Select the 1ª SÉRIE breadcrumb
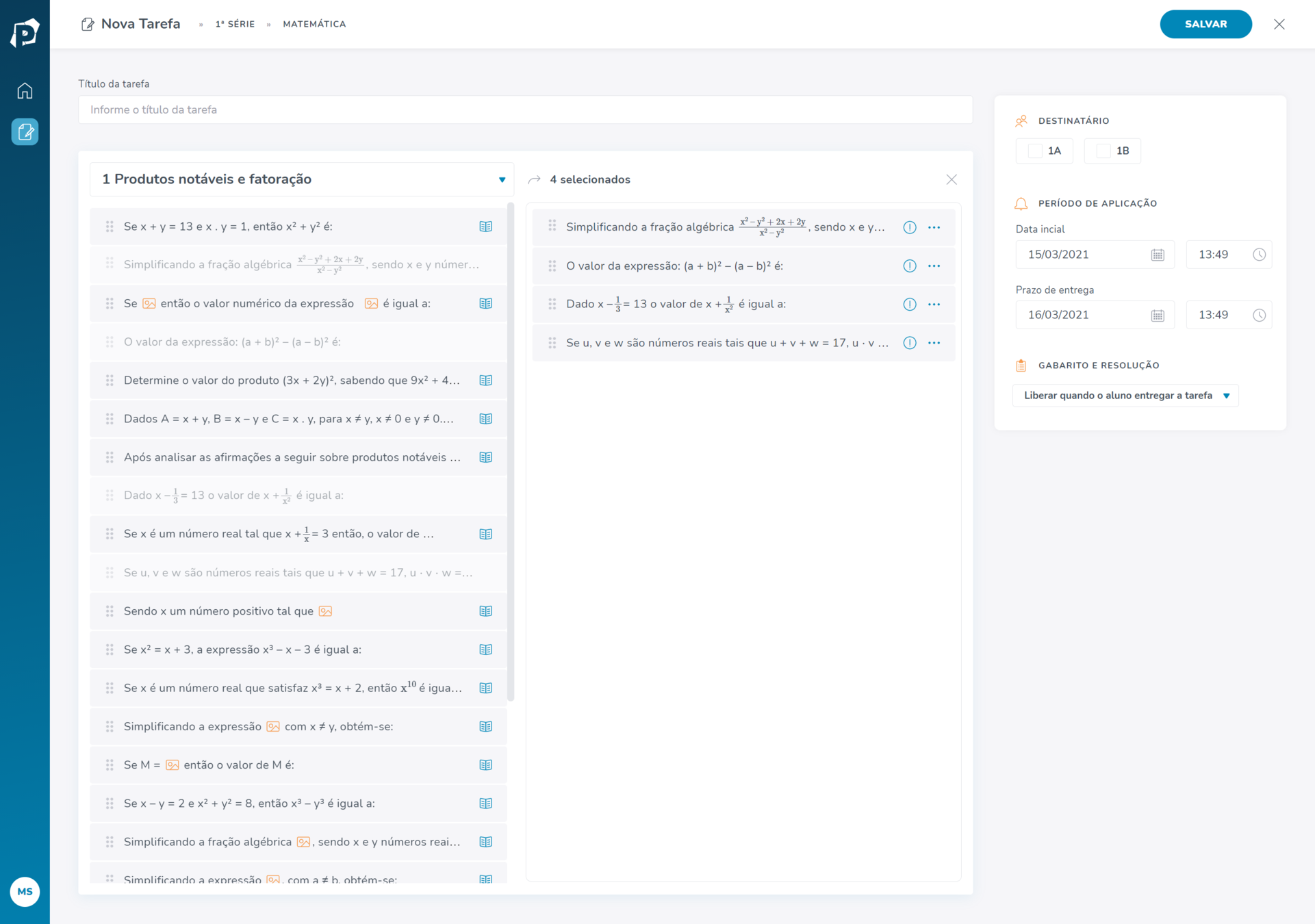The image size is (1315, 924). [x=235, y=24]
